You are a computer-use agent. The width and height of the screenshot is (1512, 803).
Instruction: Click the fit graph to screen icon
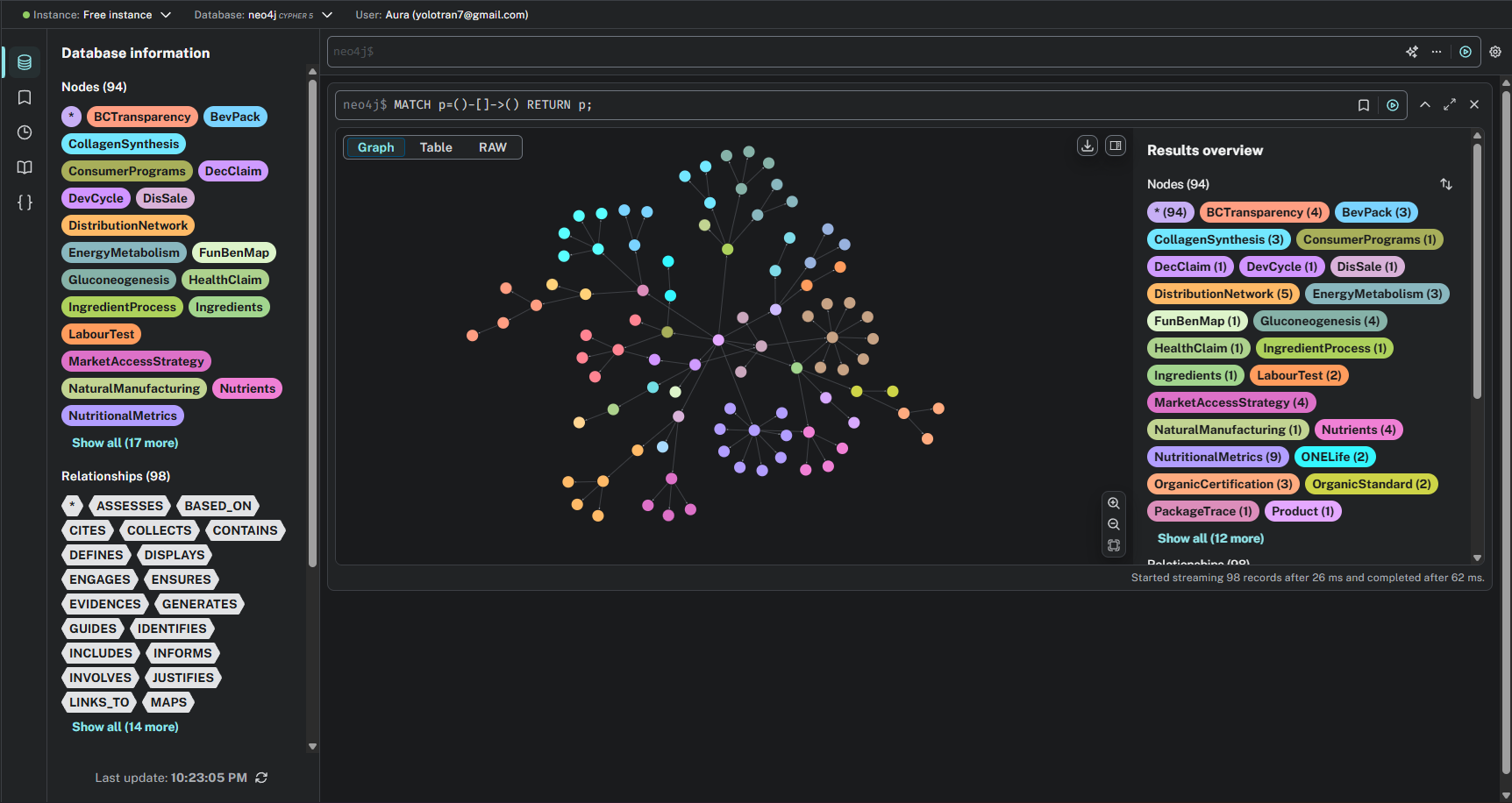(1114, 545)
